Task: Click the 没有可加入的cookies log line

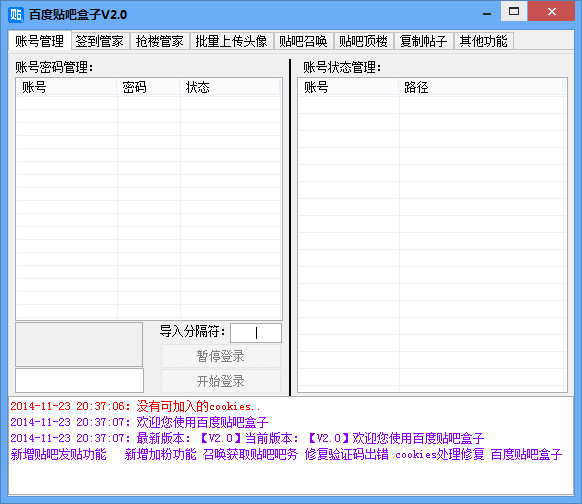Action: click(x=135, y=406)
